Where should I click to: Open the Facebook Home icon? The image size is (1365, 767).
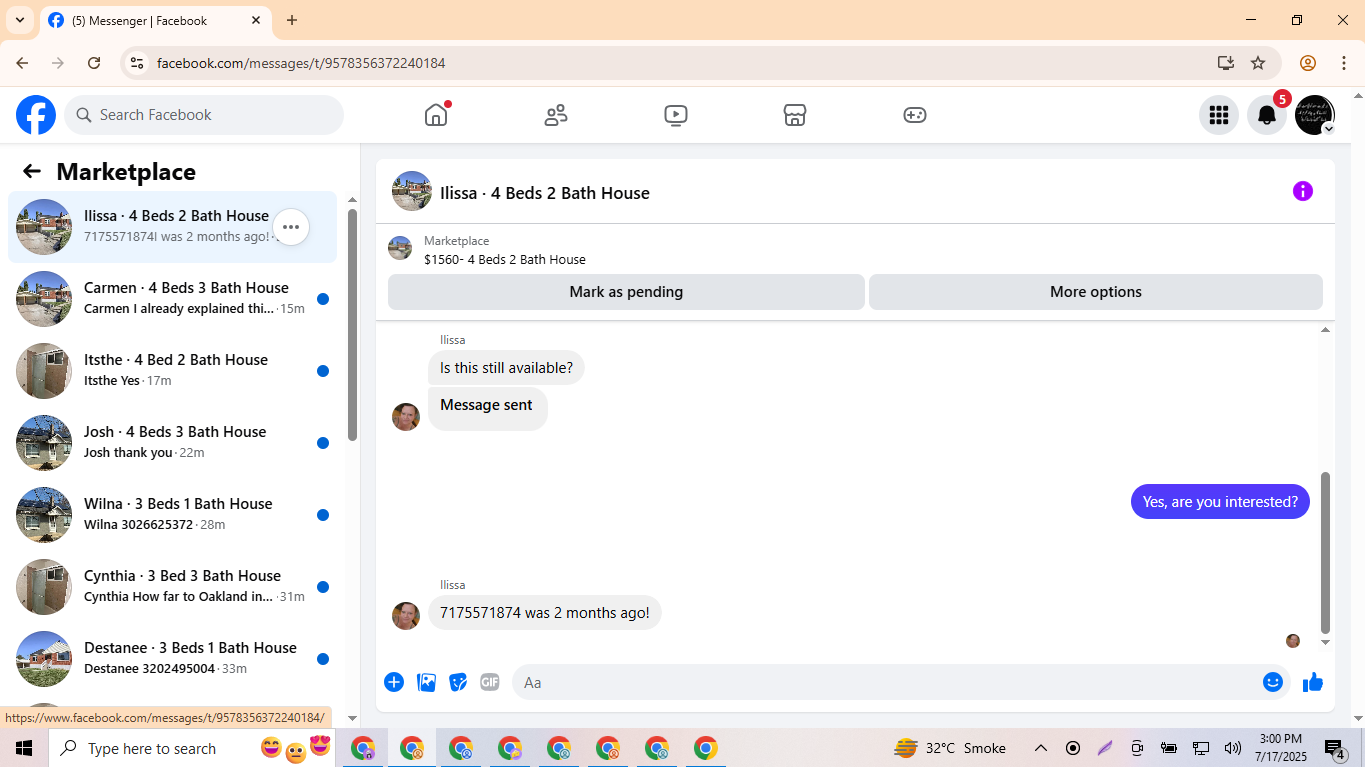[x=436, y=115]
